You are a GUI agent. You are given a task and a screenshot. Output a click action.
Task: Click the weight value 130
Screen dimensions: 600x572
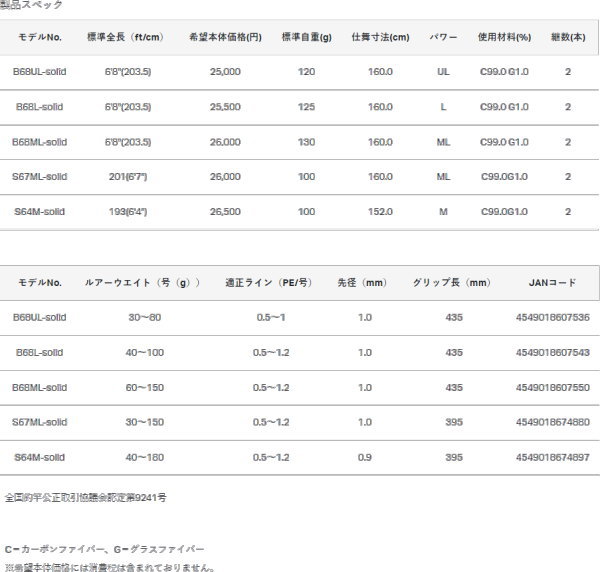[x=307, y=142]
